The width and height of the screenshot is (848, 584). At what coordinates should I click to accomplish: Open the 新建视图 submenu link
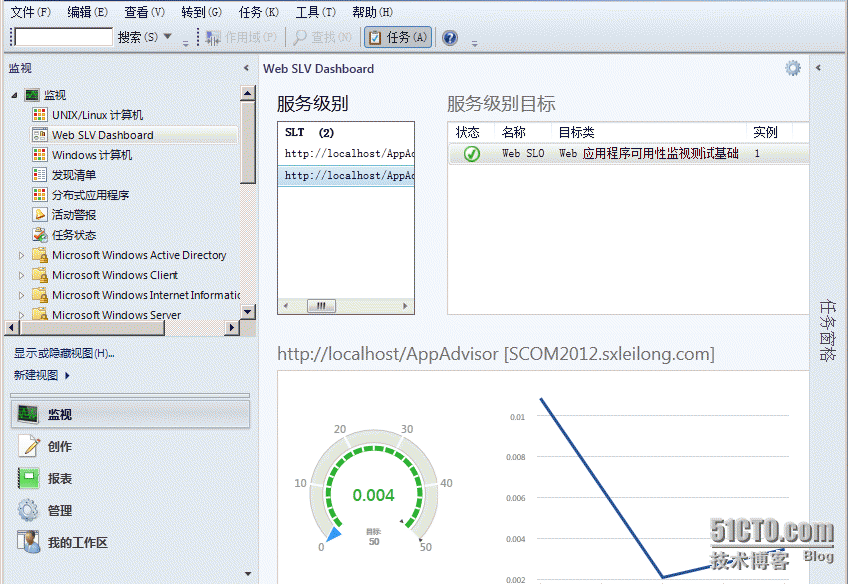click(x=42, y=375)
